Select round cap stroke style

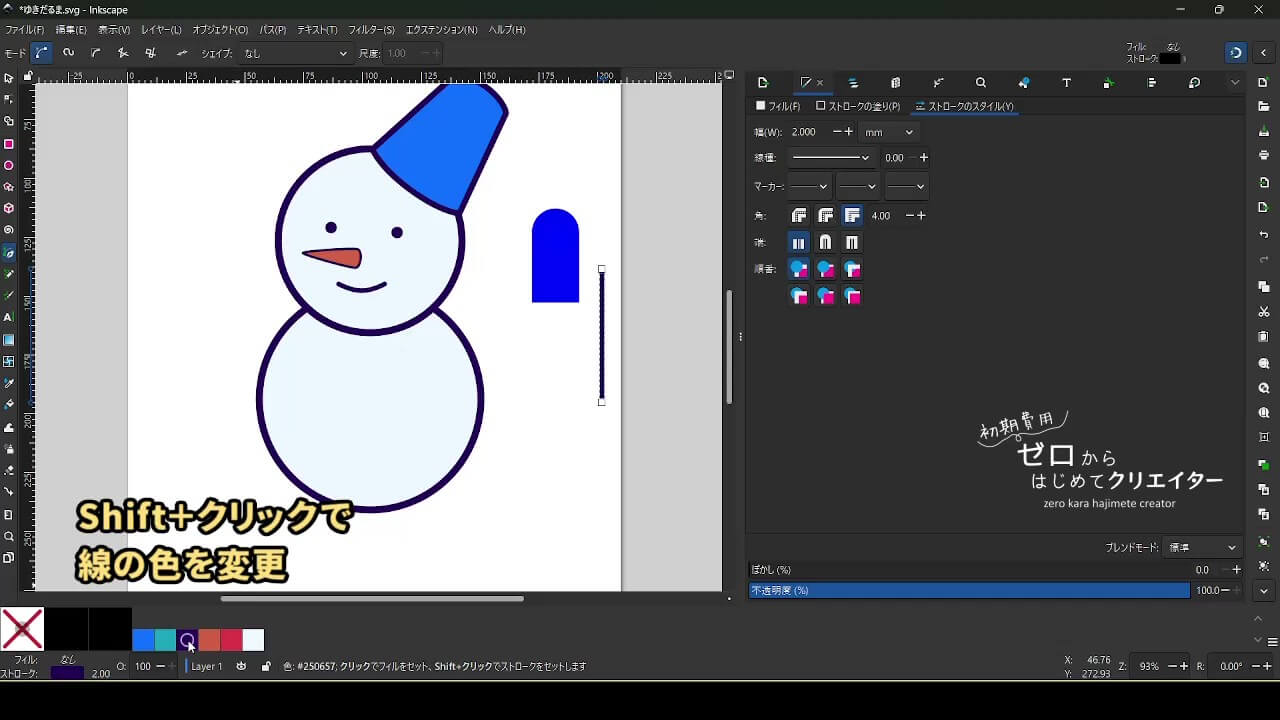(825, 243)
